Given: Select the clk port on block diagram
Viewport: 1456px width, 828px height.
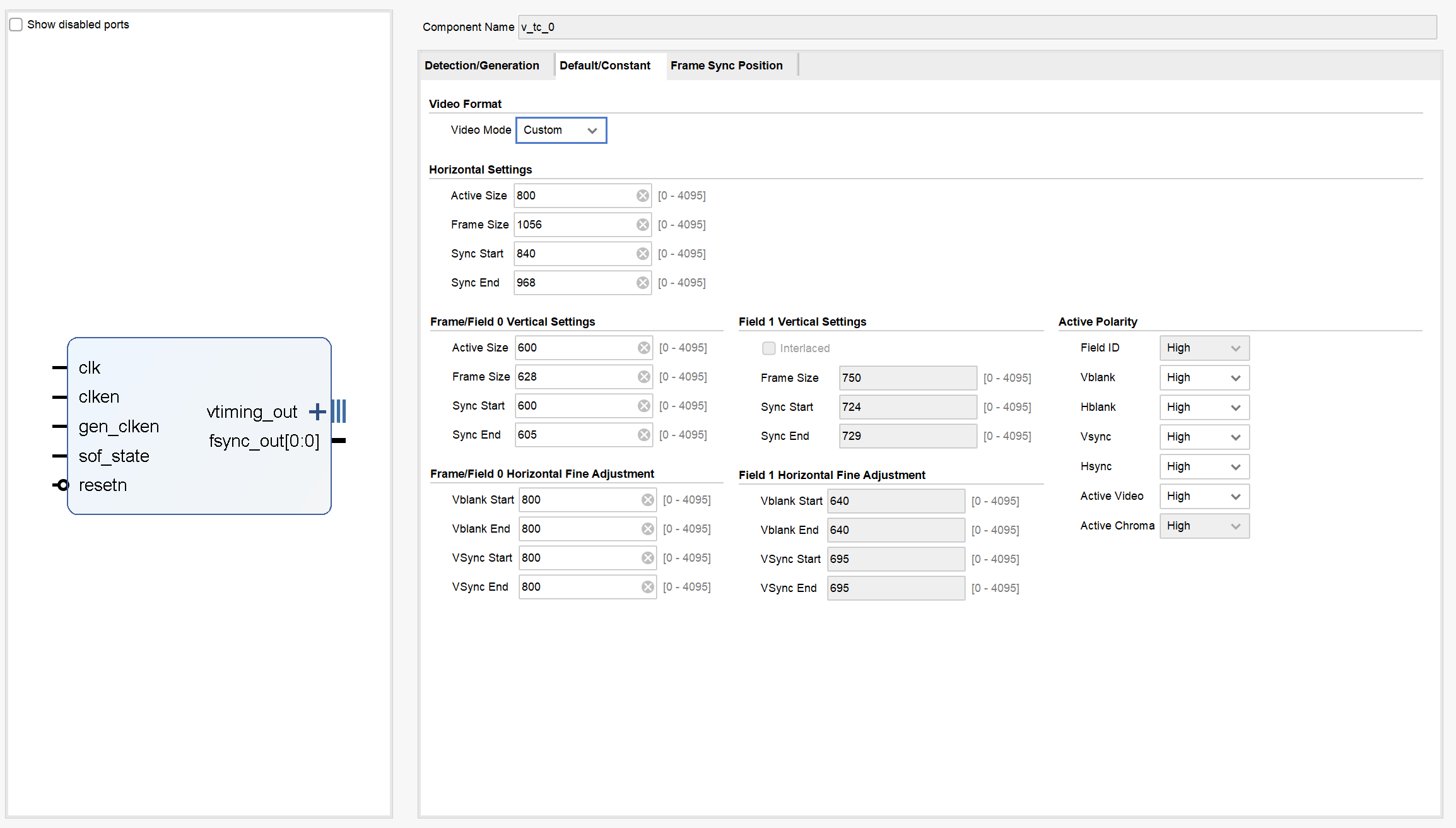Looking at the screenshot, I should 90,368.
